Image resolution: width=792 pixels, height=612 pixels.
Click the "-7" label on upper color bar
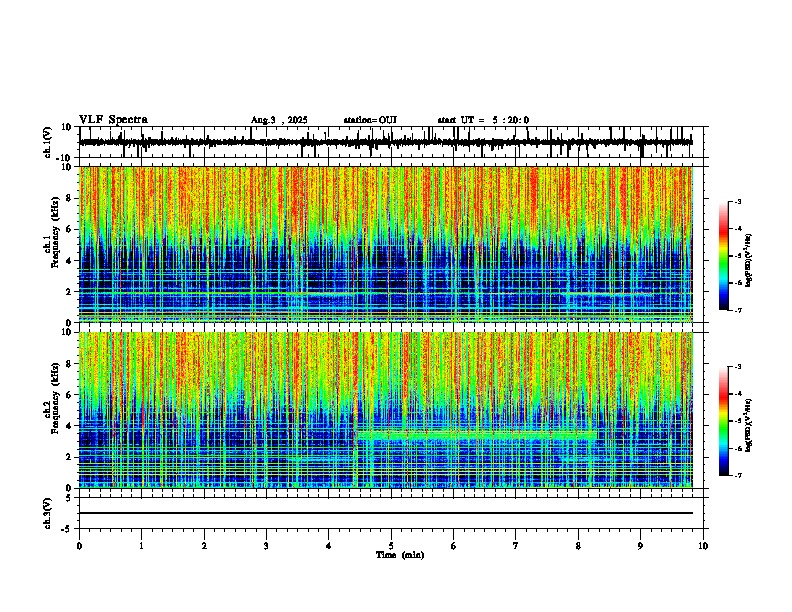737,311
